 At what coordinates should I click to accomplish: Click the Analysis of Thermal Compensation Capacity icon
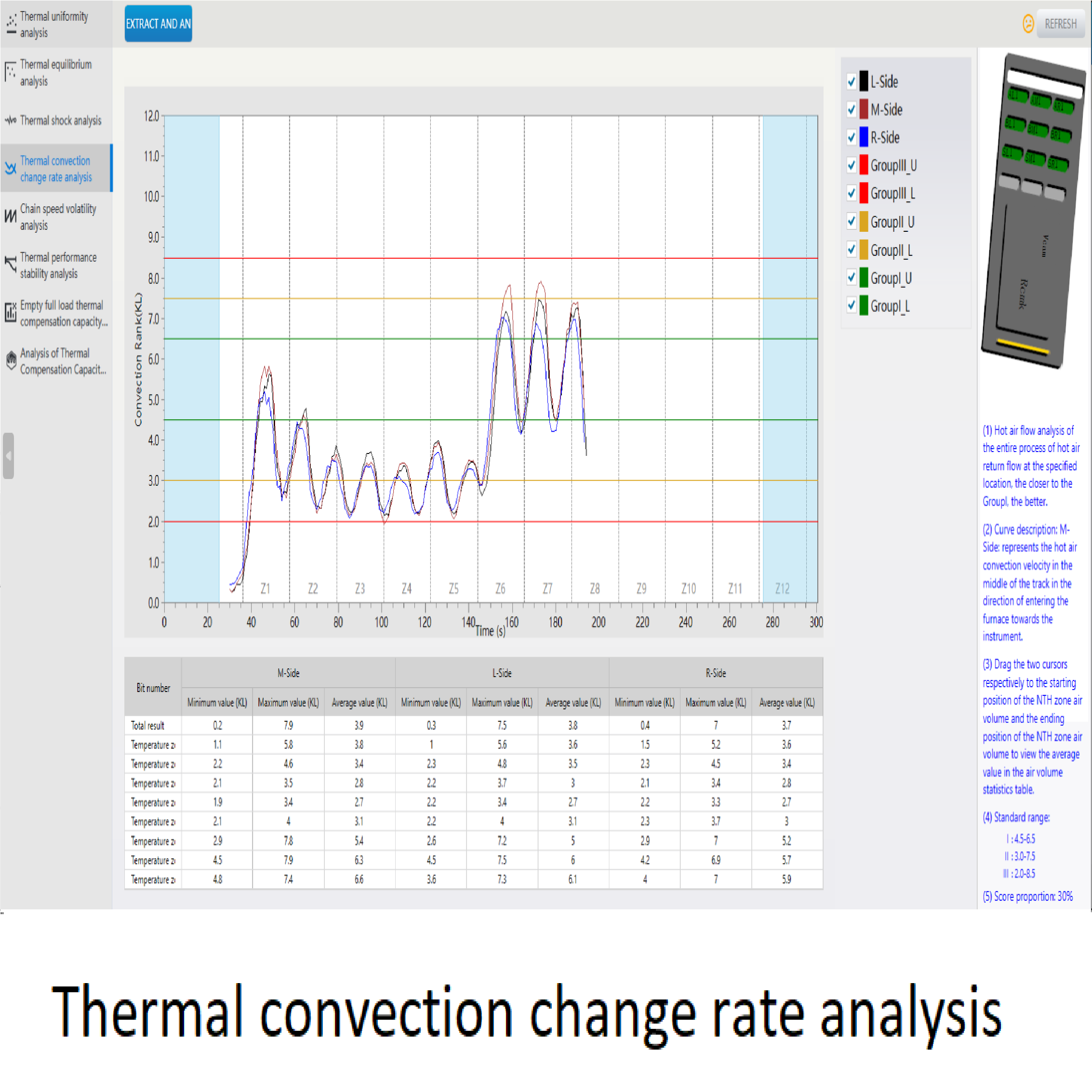click(11, 360)
